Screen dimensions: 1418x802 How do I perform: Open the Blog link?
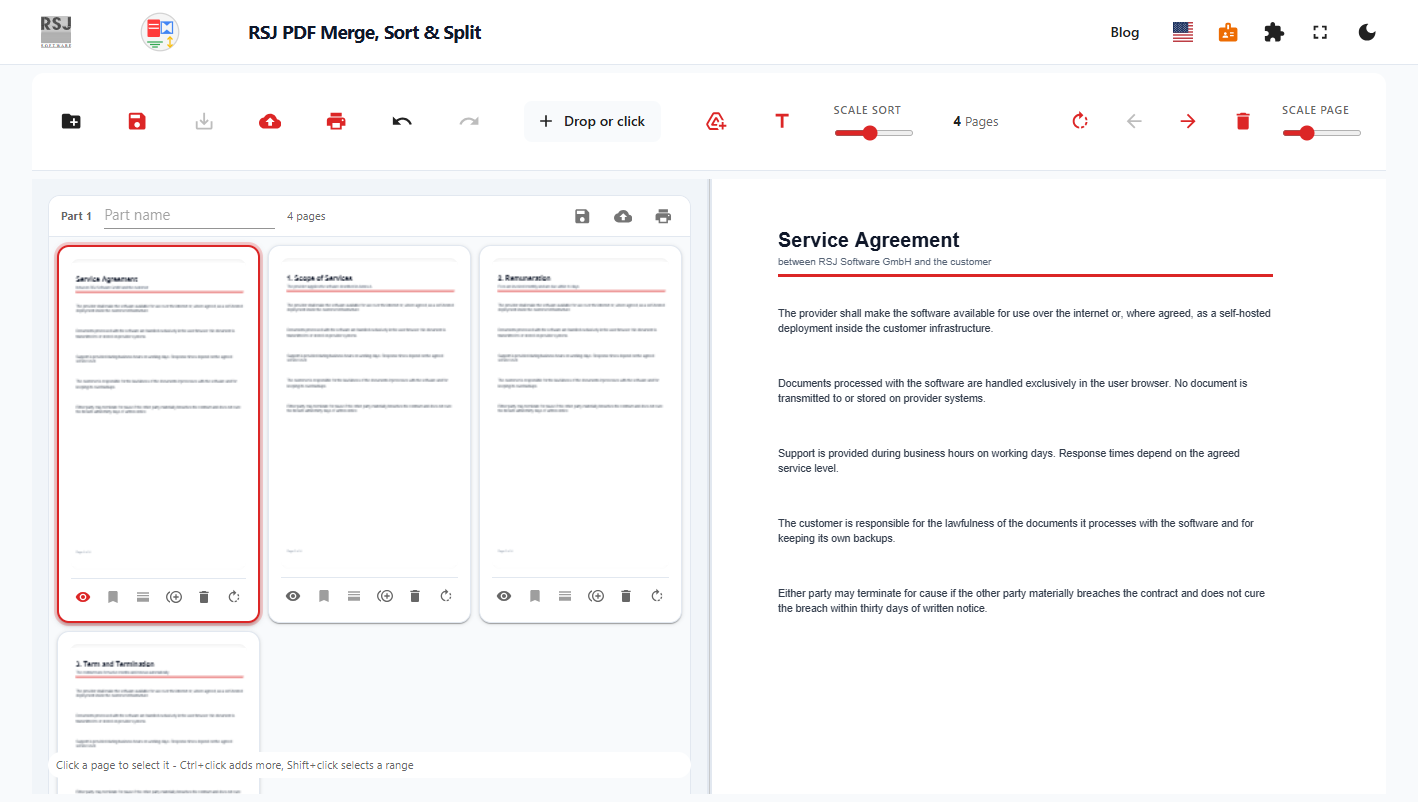(x=1125, y=32)
